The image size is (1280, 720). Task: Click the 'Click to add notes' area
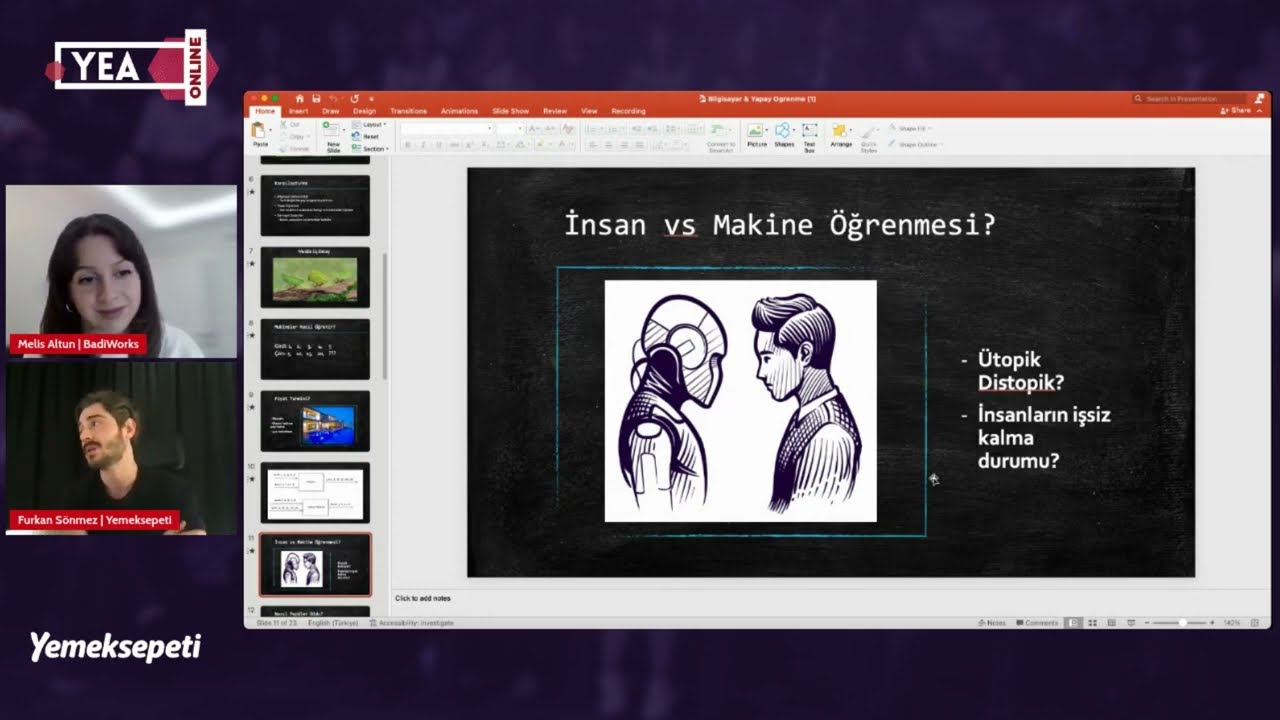point(422,598)
